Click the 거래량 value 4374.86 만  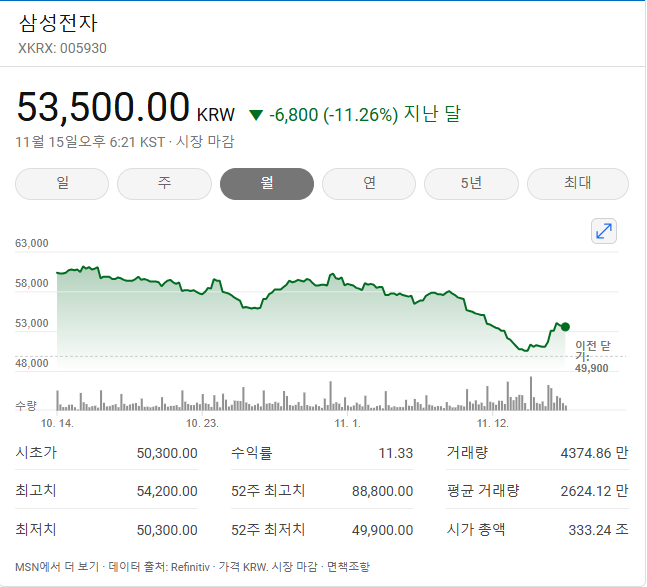(x=594, y=453)
